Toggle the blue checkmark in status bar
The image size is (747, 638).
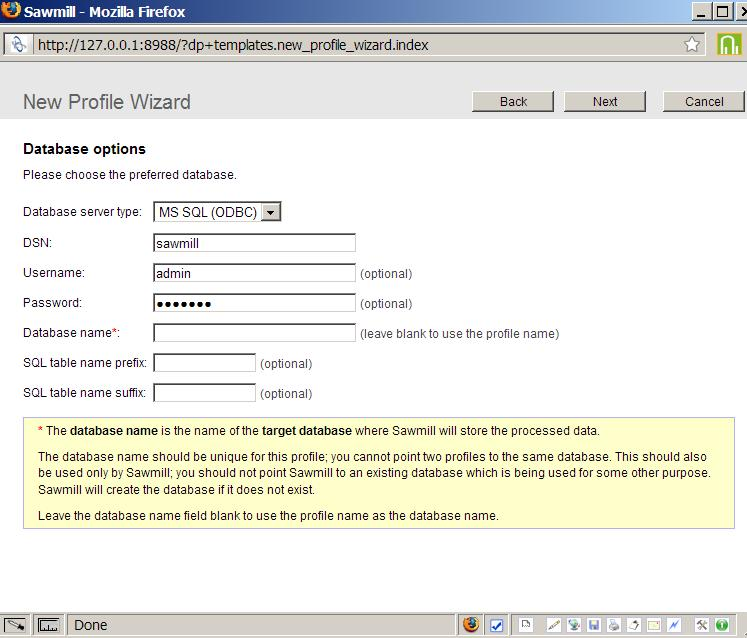(496, 625)
